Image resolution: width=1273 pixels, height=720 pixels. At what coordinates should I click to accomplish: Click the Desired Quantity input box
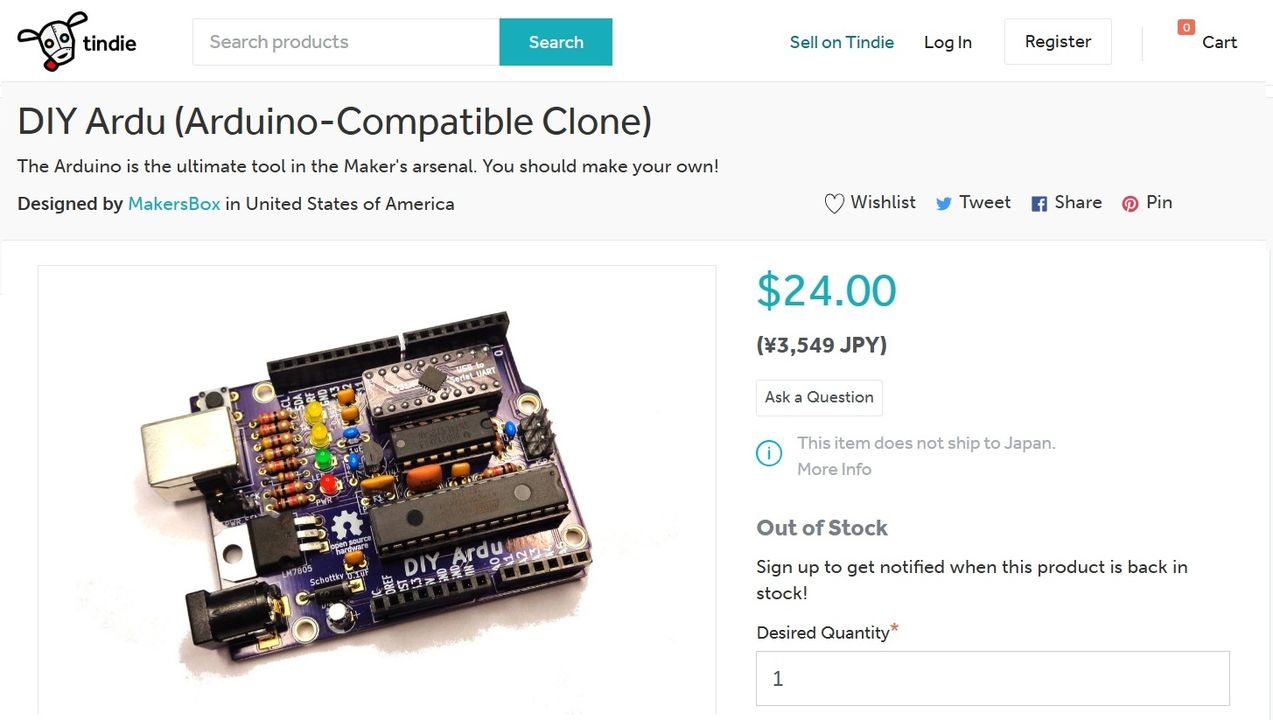pyautogui.click(x=992, y=679)
